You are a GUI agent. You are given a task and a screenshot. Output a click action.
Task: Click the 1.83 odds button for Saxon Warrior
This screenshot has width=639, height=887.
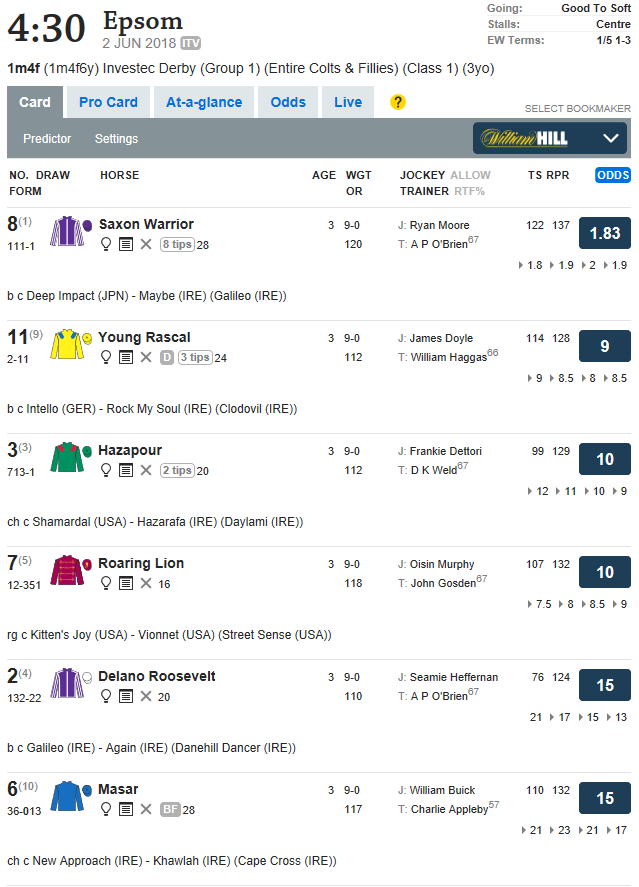605,233
